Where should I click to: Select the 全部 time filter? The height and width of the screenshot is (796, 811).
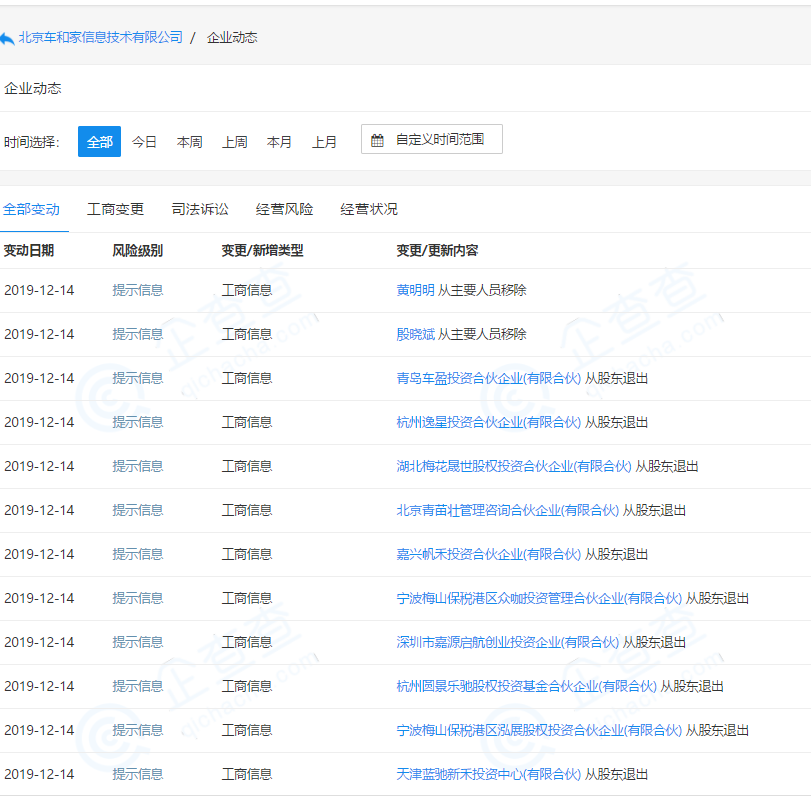tap(99, 141)
